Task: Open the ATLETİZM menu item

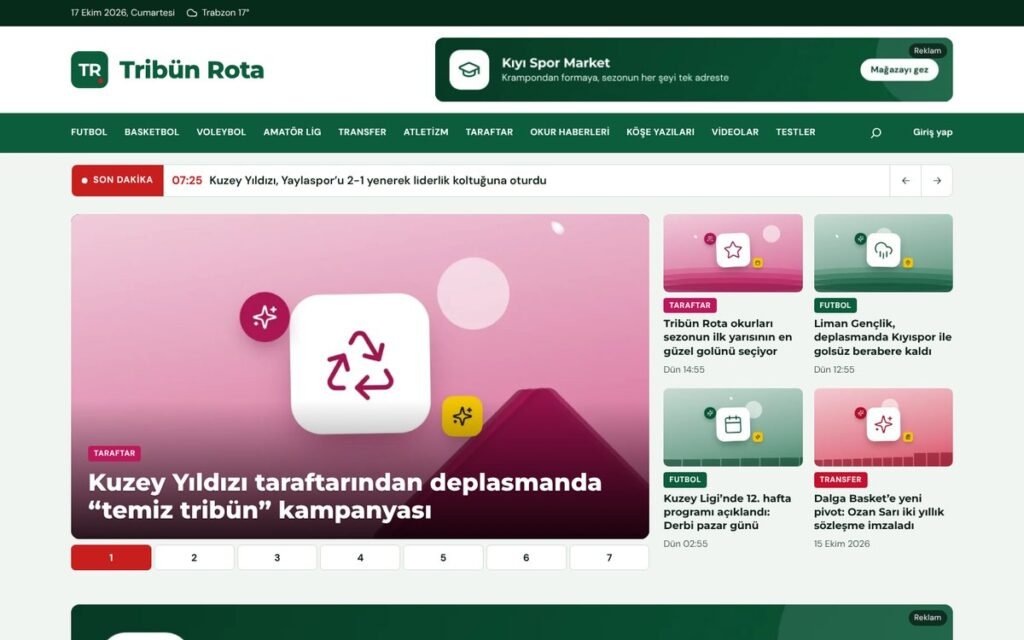Action: click(x=426, y=132)
